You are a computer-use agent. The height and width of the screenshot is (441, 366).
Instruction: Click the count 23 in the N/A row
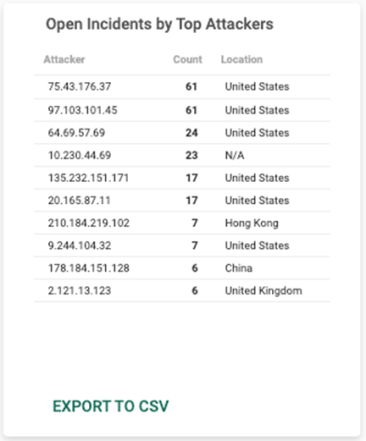click(x=192, y=155)
